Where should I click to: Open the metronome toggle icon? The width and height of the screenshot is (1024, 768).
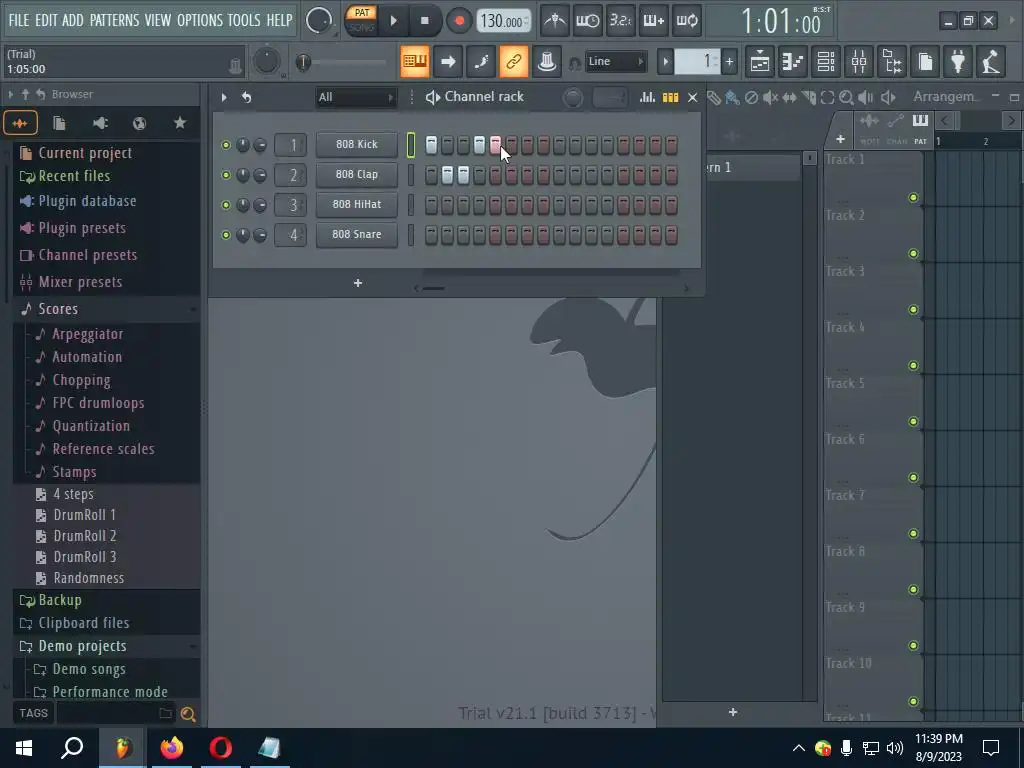pyautogui.click(x=555, y=21)
